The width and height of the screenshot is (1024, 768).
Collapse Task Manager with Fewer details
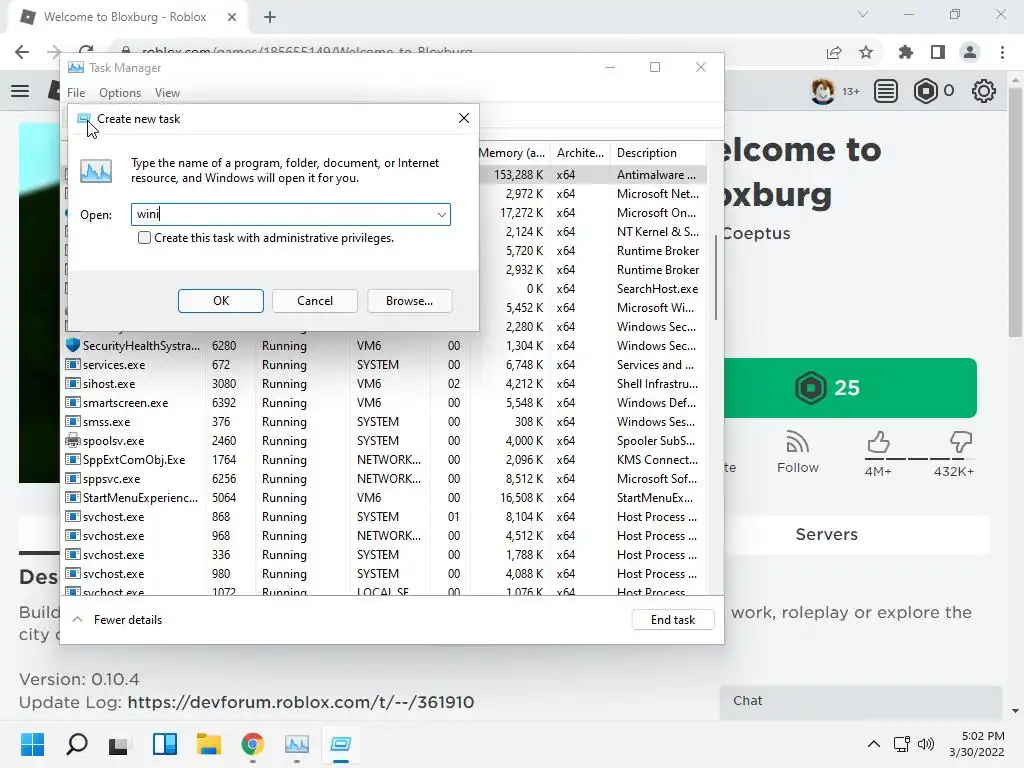(x=118, y=620)
